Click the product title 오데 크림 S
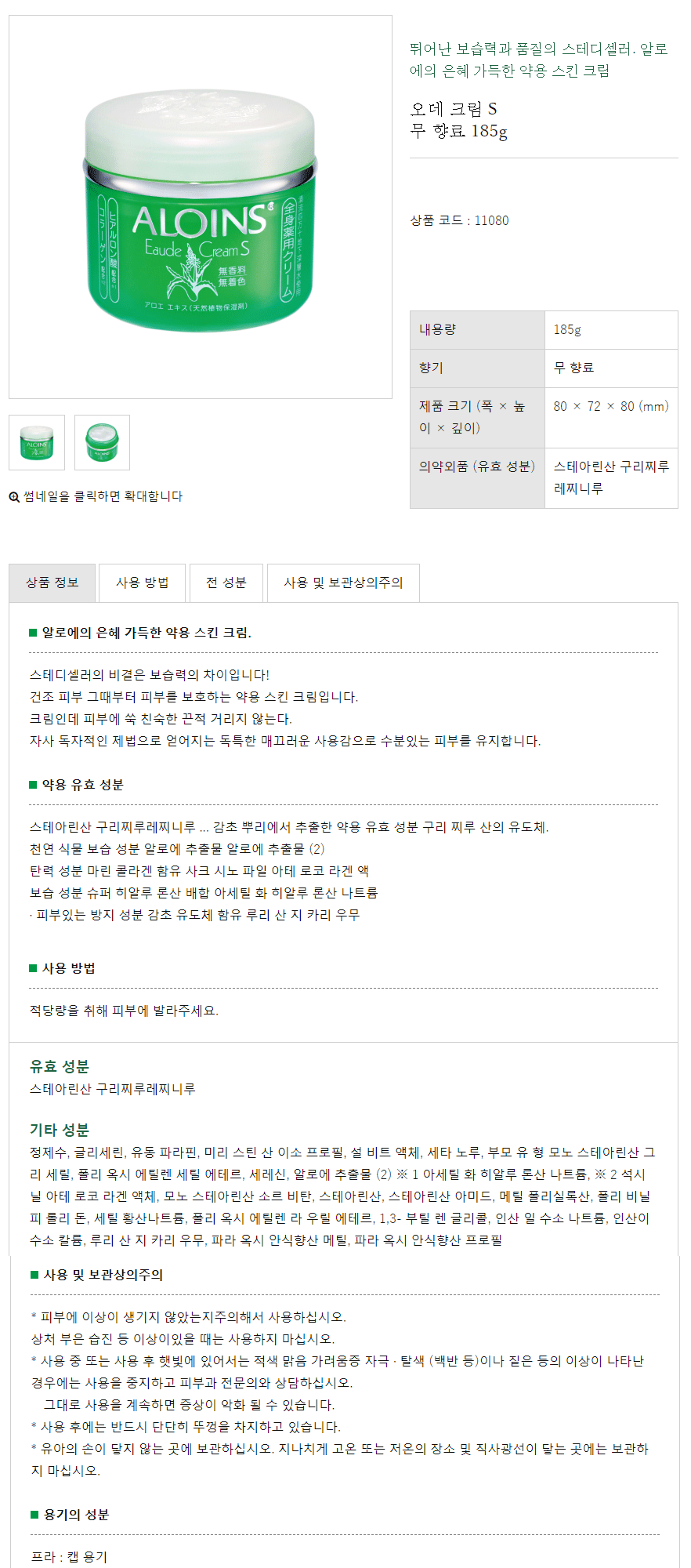The image size is (691, 1568). [453, 109]
